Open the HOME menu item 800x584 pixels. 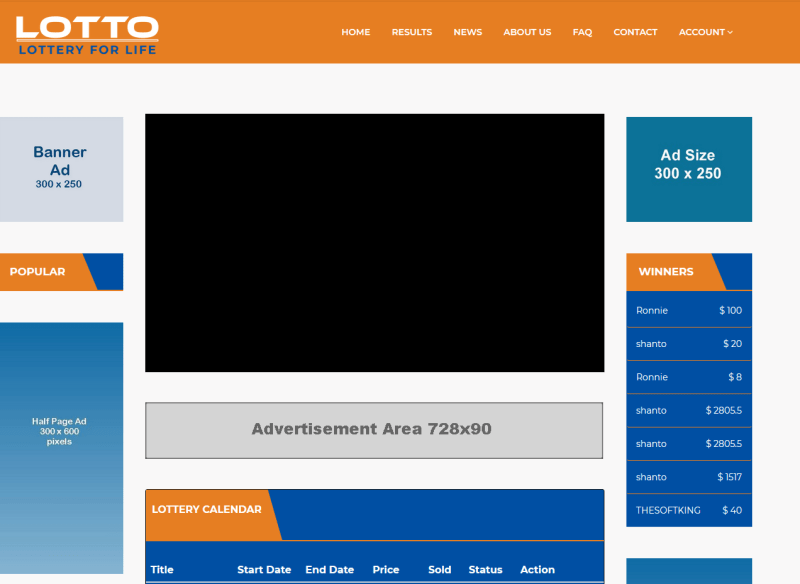[355, 32]
